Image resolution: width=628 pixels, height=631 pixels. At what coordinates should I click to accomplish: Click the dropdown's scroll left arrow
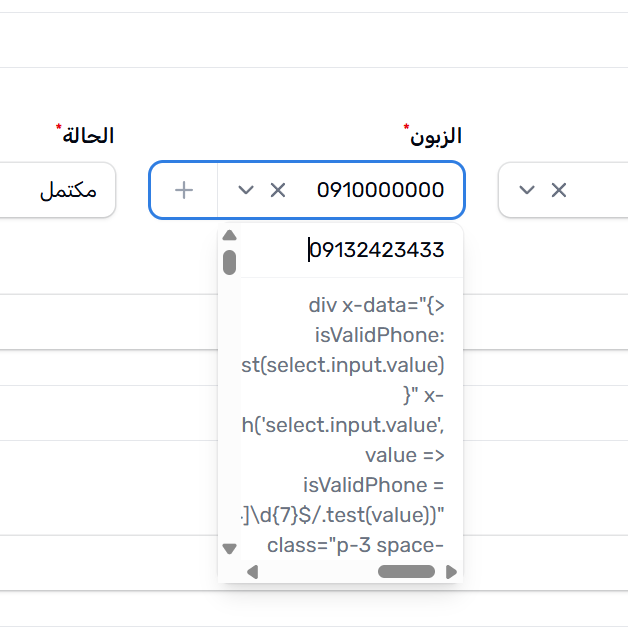tap(252, 572)
